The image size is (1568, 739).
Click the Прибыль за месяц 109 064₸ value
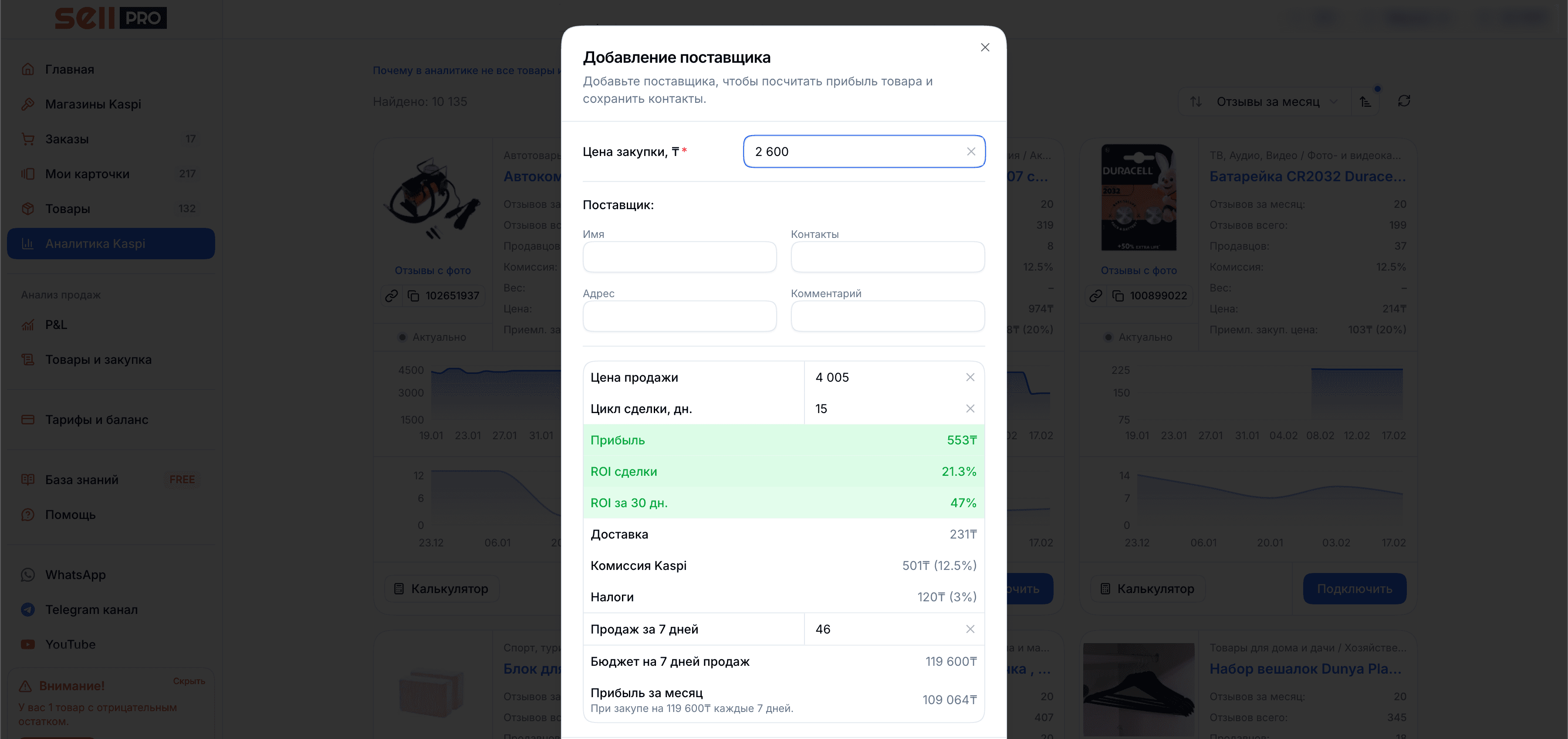click(x=949, y=700)
